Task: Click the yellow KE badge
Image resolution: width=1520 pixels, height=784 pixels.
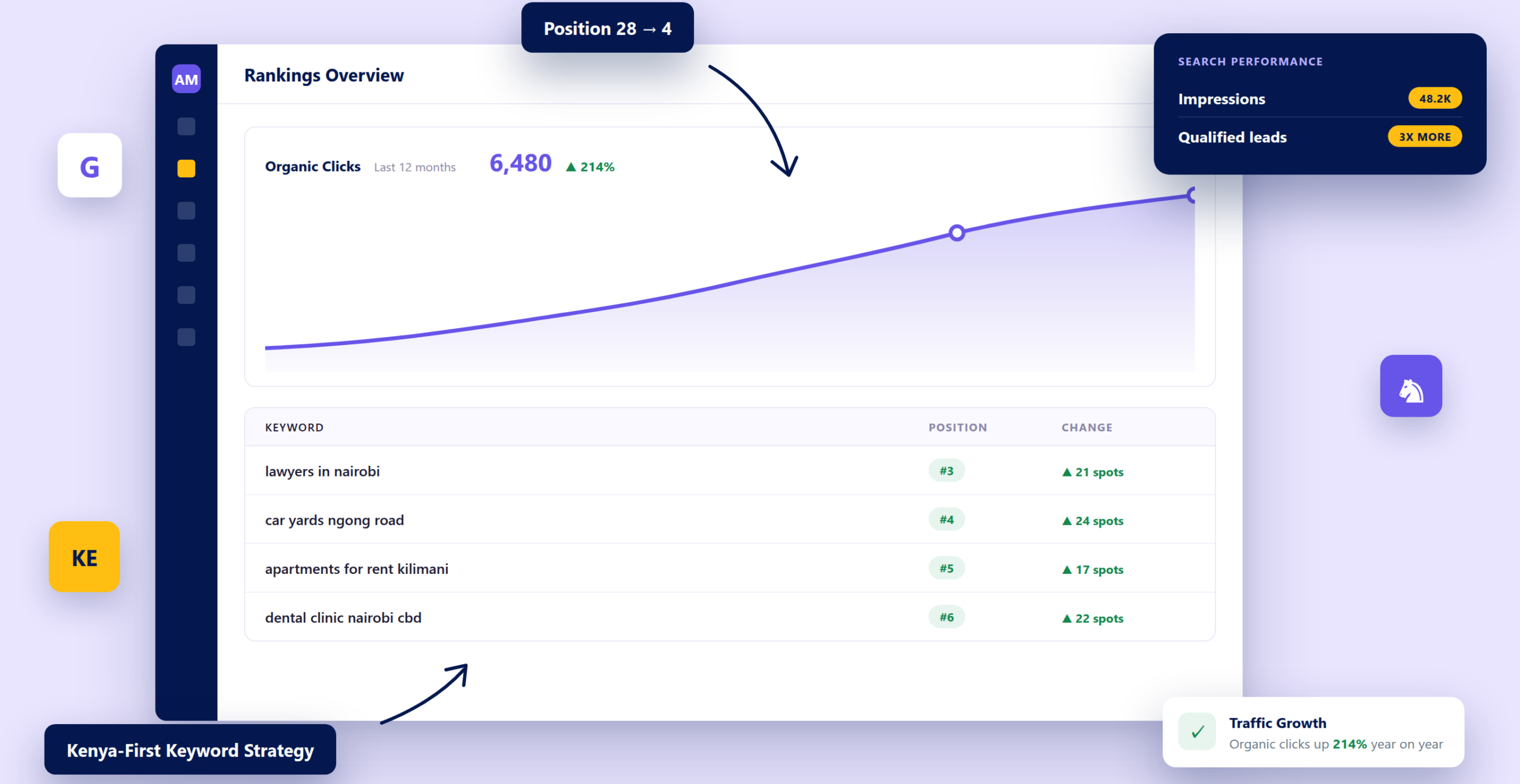Action: (x=84, y=557)
